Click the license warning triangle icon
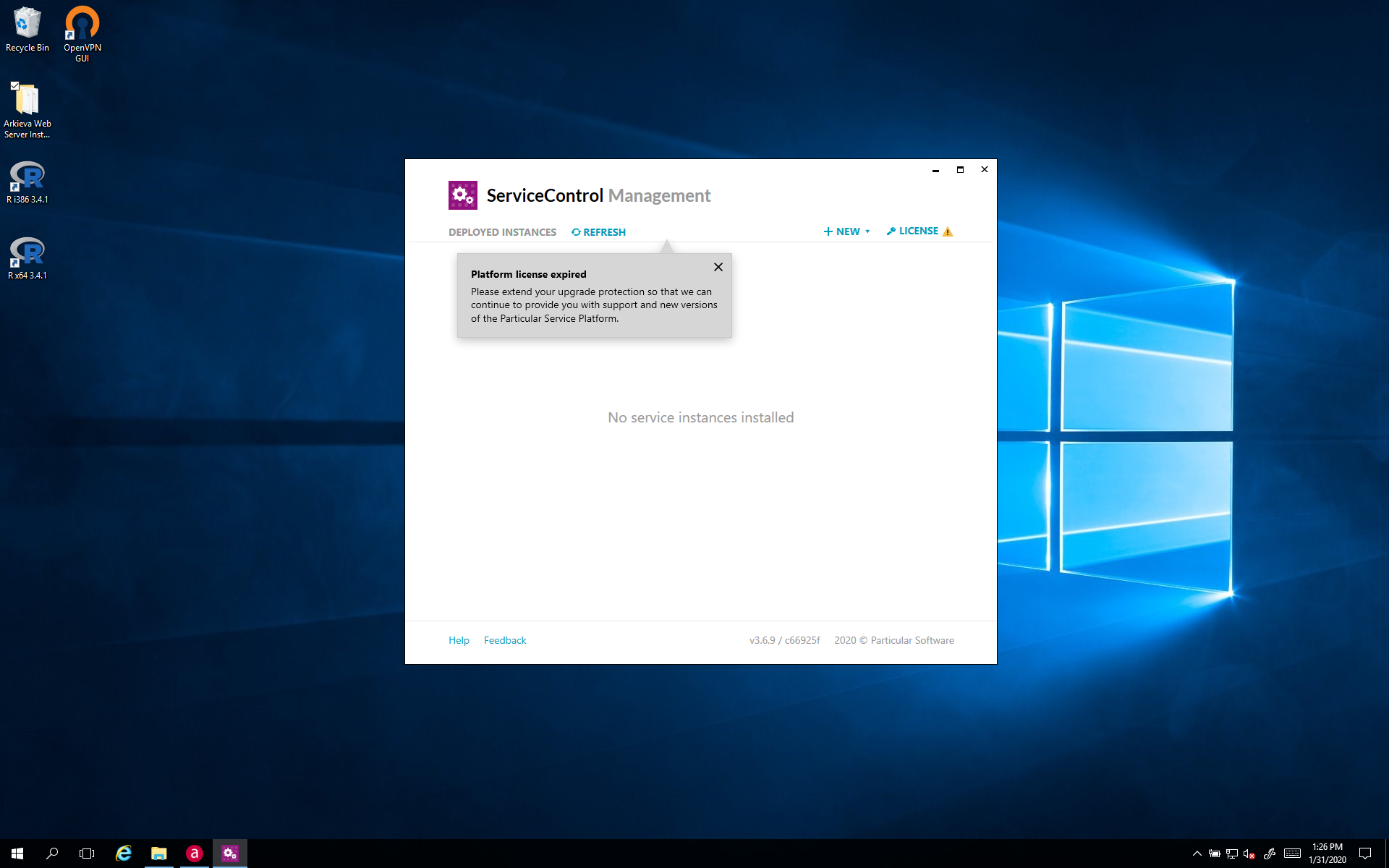The height and width of the screenshot is (868, 1389). tap(948, 231)
